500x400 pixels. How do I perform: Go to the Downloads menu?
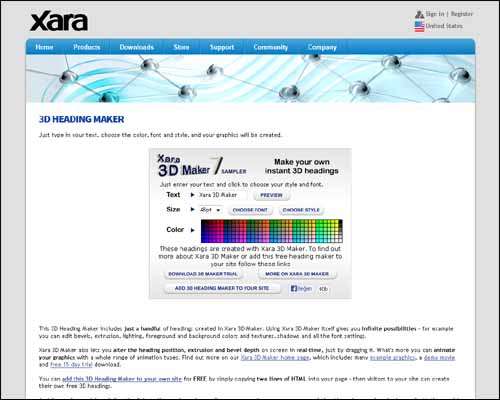tap(137, 47)
